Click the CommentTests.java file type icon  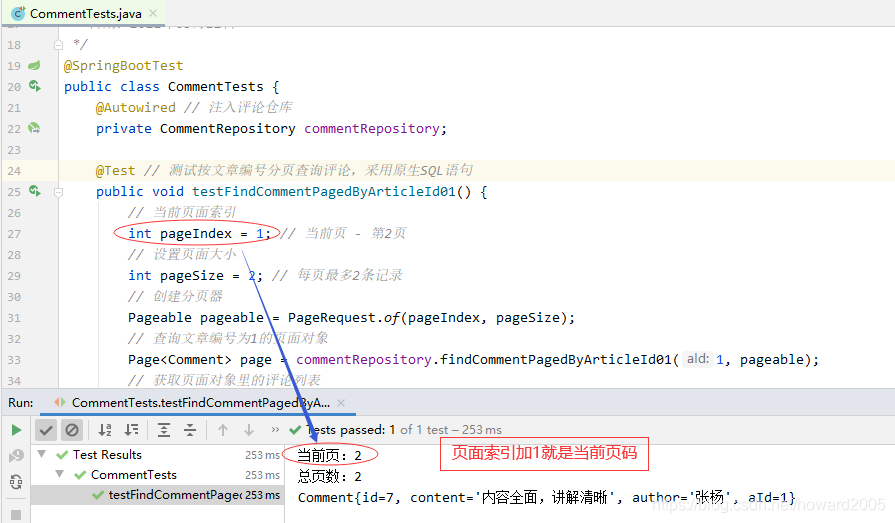(x=18, y=13)
